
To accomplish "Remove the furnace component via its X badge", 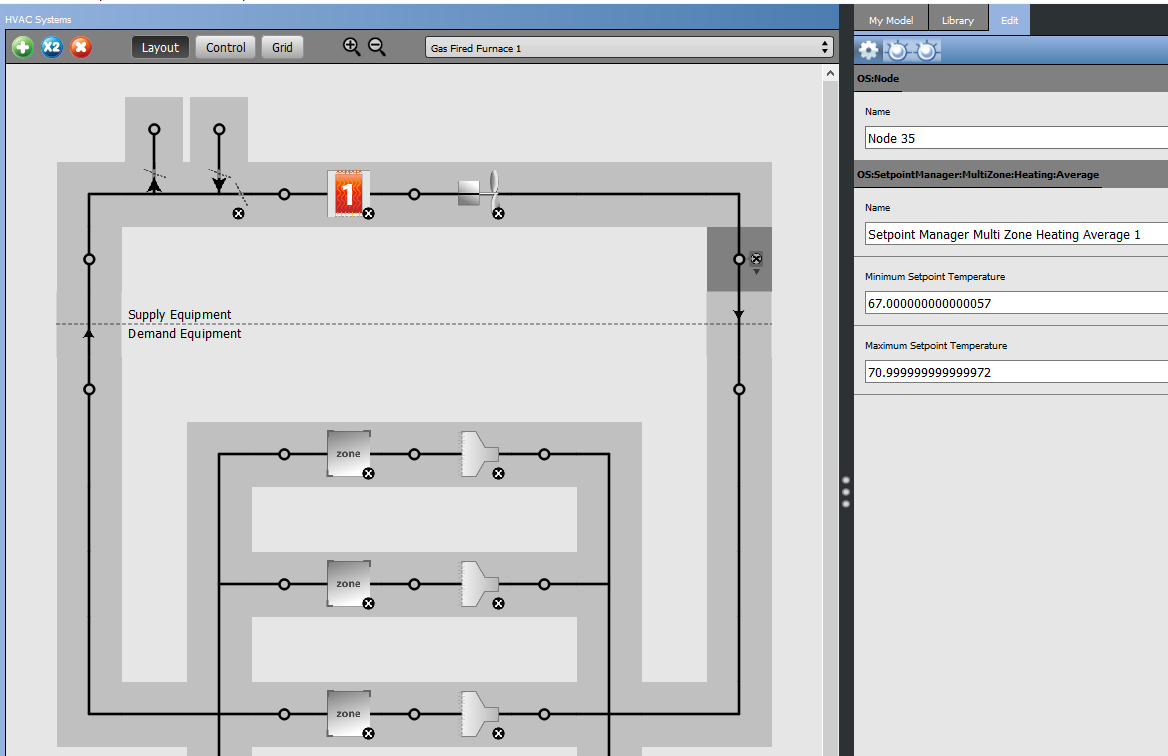I will (x=369, y=214).
